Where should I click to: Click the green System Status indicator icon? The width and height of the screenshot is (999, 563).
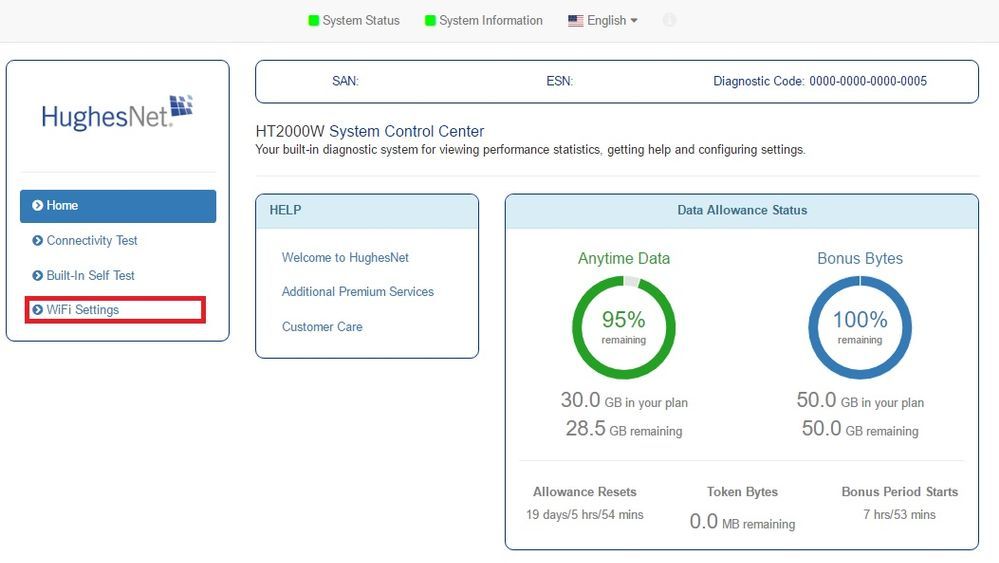[x=313, y=20]
